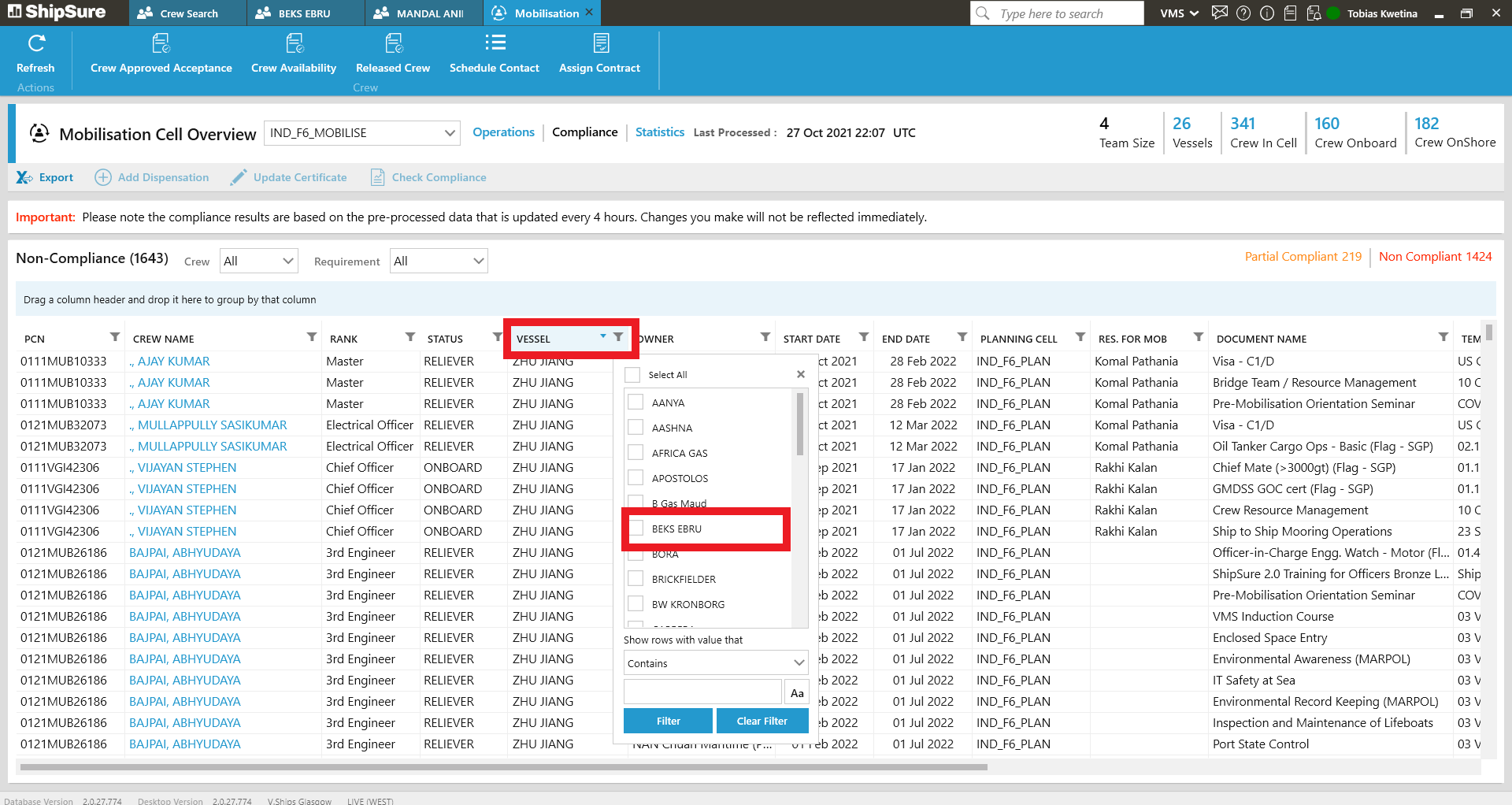Open the VMS dropdown in title bar
Image resolution: width=1512 pixels, height=805 pixels.
click(x=1179, y=13)
